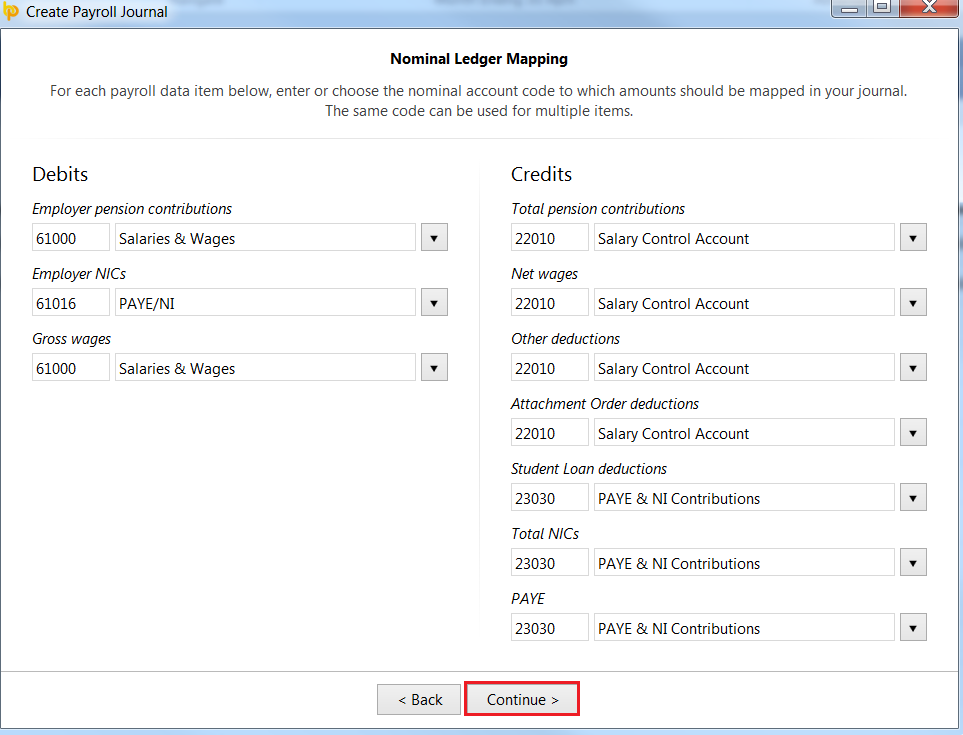963x735 pixels.
Task: Go back with the Back button
Action: pyautogui.click(x=419, y=699)
